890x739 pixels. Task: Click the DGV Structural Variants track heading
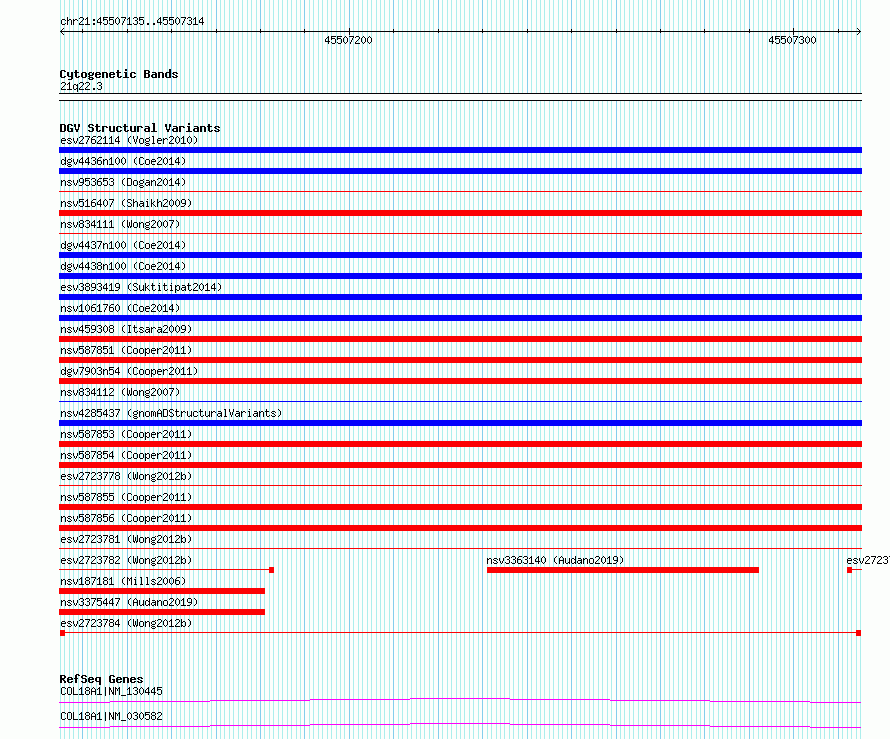140,128
